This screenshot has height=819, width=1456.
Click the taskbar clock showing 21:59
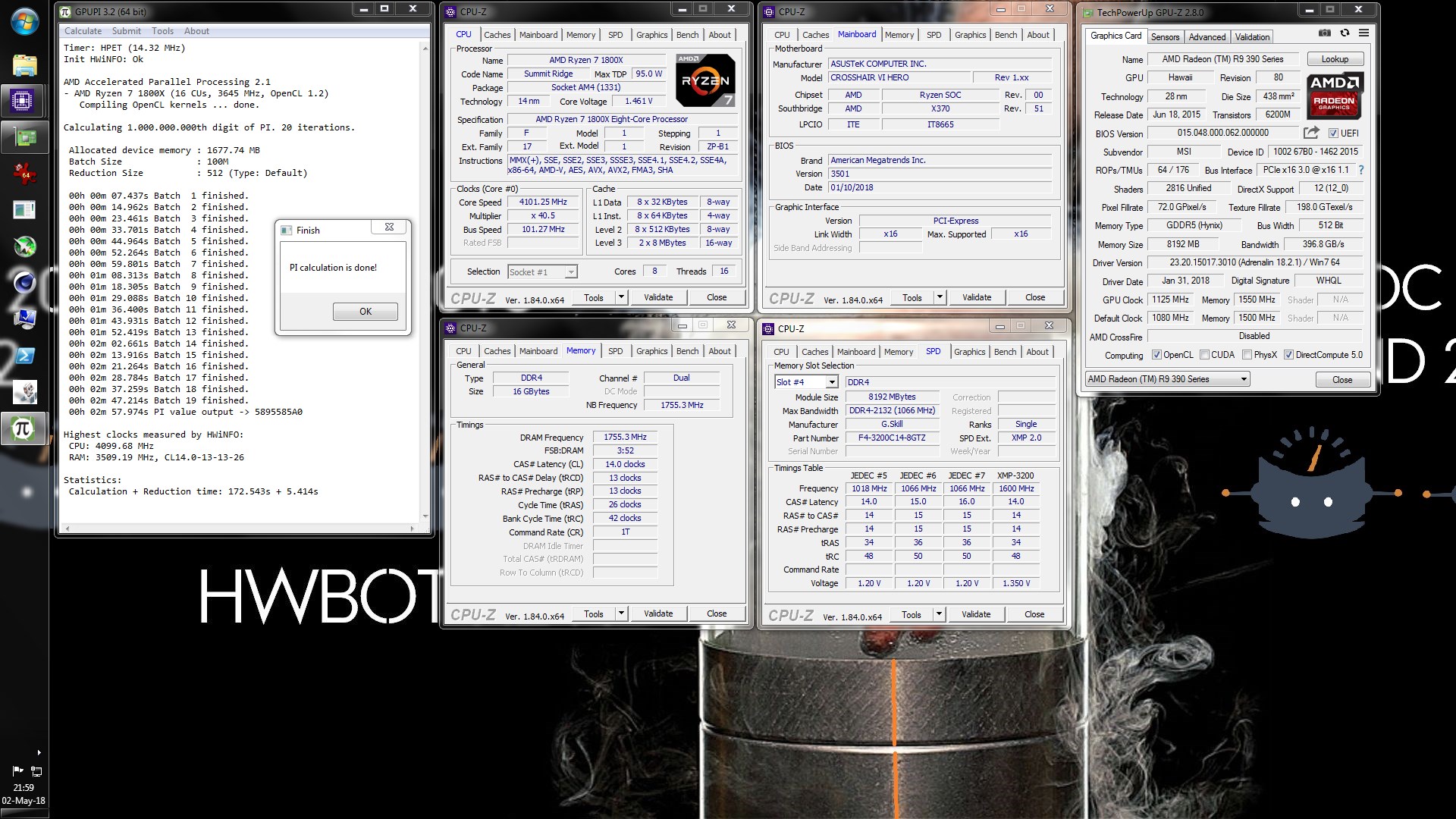click(x=24, y=788)
